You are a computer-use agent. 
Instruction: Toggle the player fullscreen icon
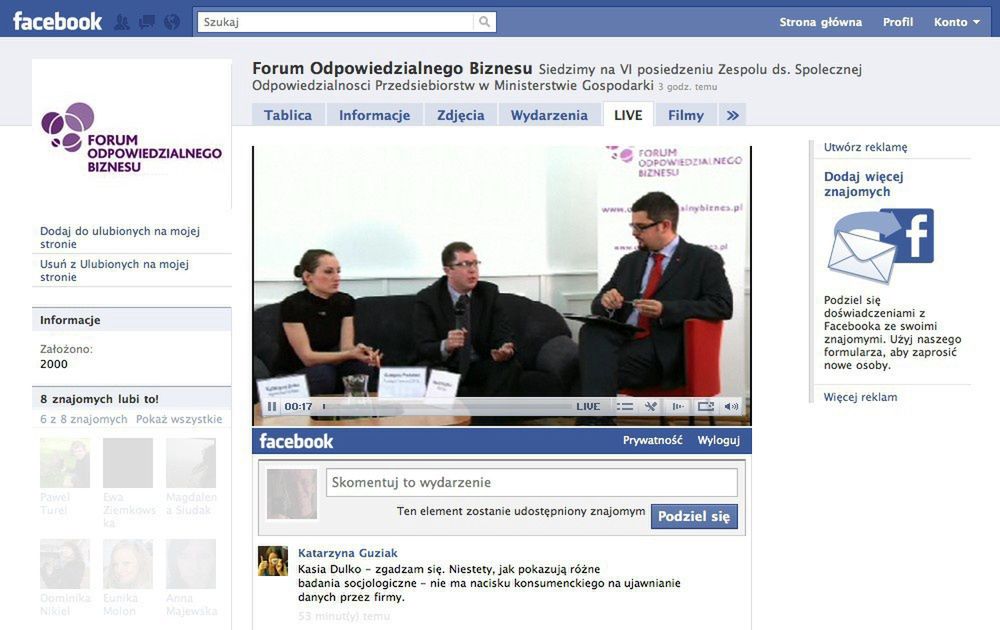pyautogui.click(x=705, y=406)
